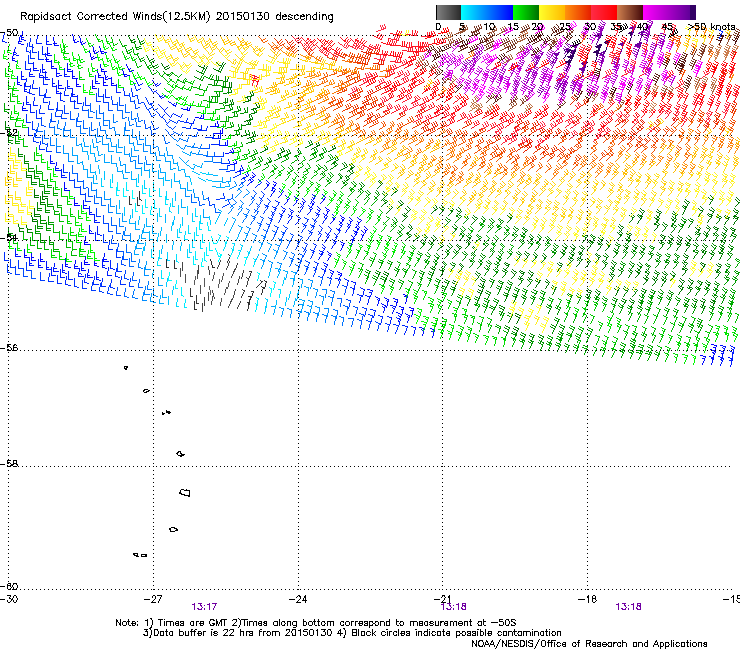This screenshot has height=650, width=740.
Task: Click the northernmost small island outline below -56
Action: 126,368
